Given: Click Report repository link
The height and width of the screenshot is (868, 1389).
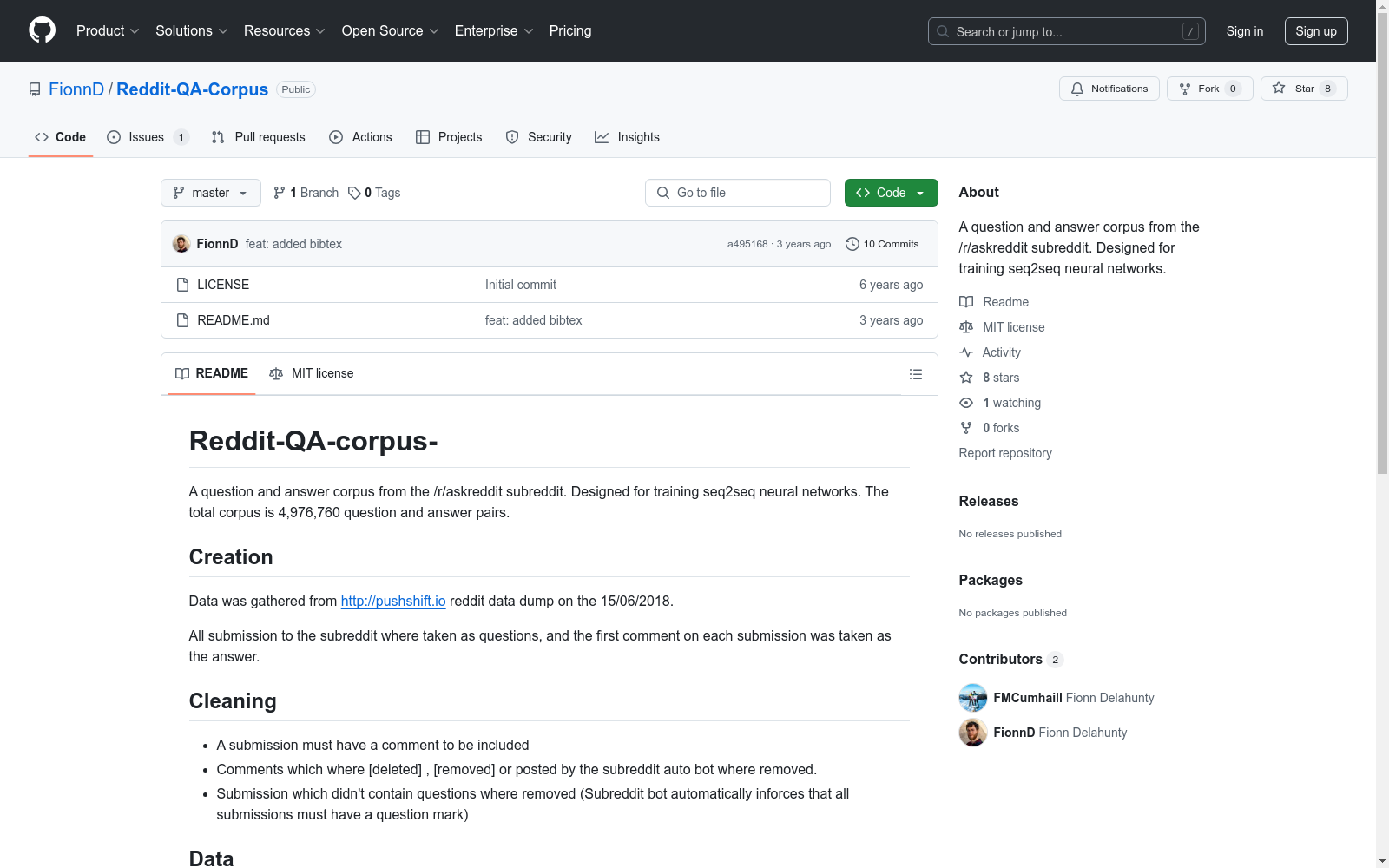Looking at the screenshot, I should pyautogui.click(x=1005, y=453).
